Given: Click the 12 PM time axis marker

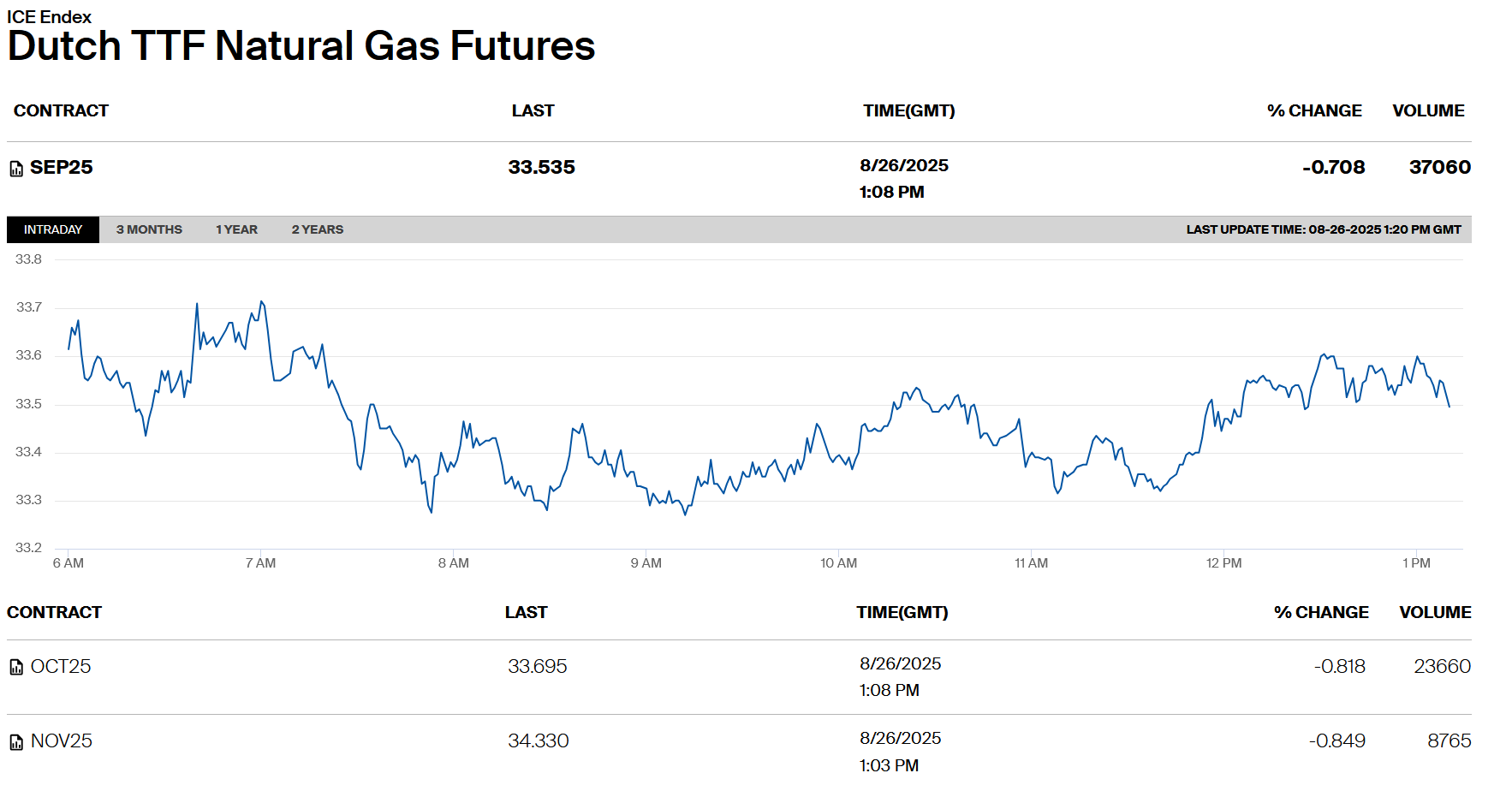Looking at the screenshot, I should 1223,563.
